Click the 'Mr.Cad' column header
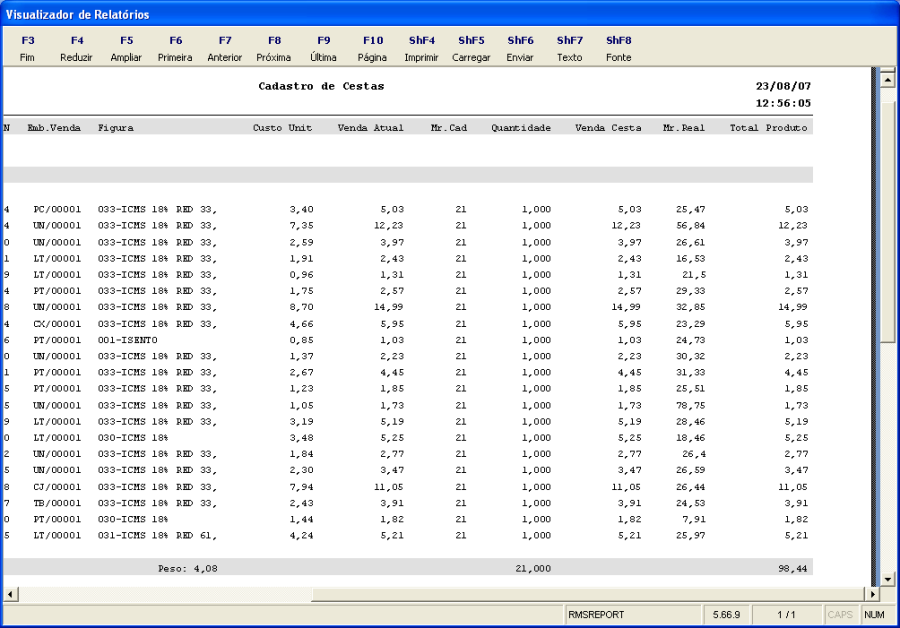This screenshot has width=900, height=628. 449,127
